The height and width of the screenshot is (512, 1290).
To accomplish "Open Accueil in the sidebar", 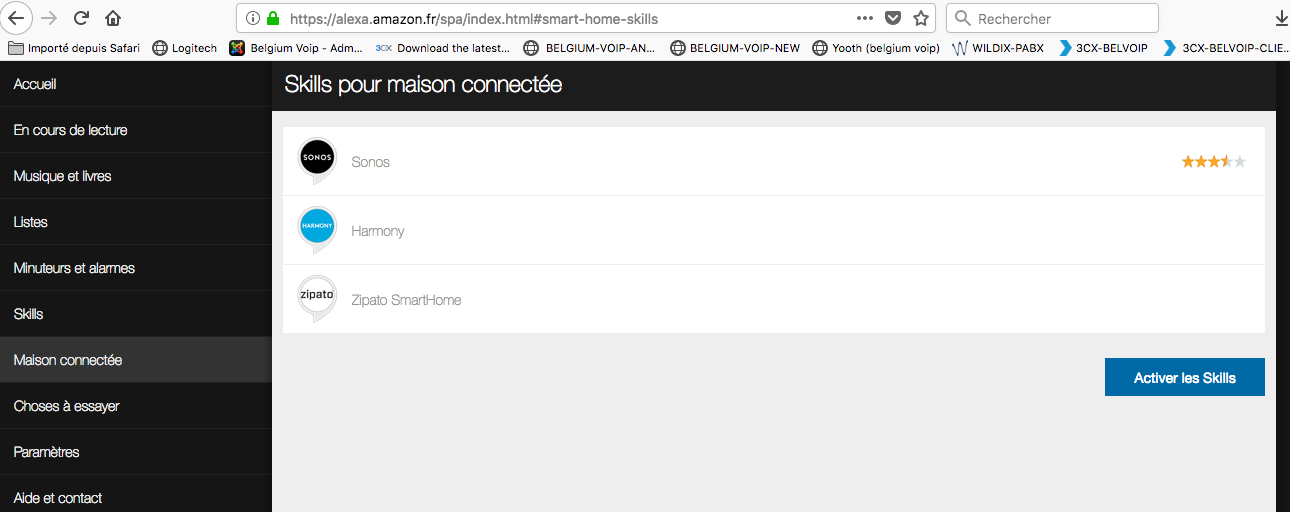I will click(35, 84).
